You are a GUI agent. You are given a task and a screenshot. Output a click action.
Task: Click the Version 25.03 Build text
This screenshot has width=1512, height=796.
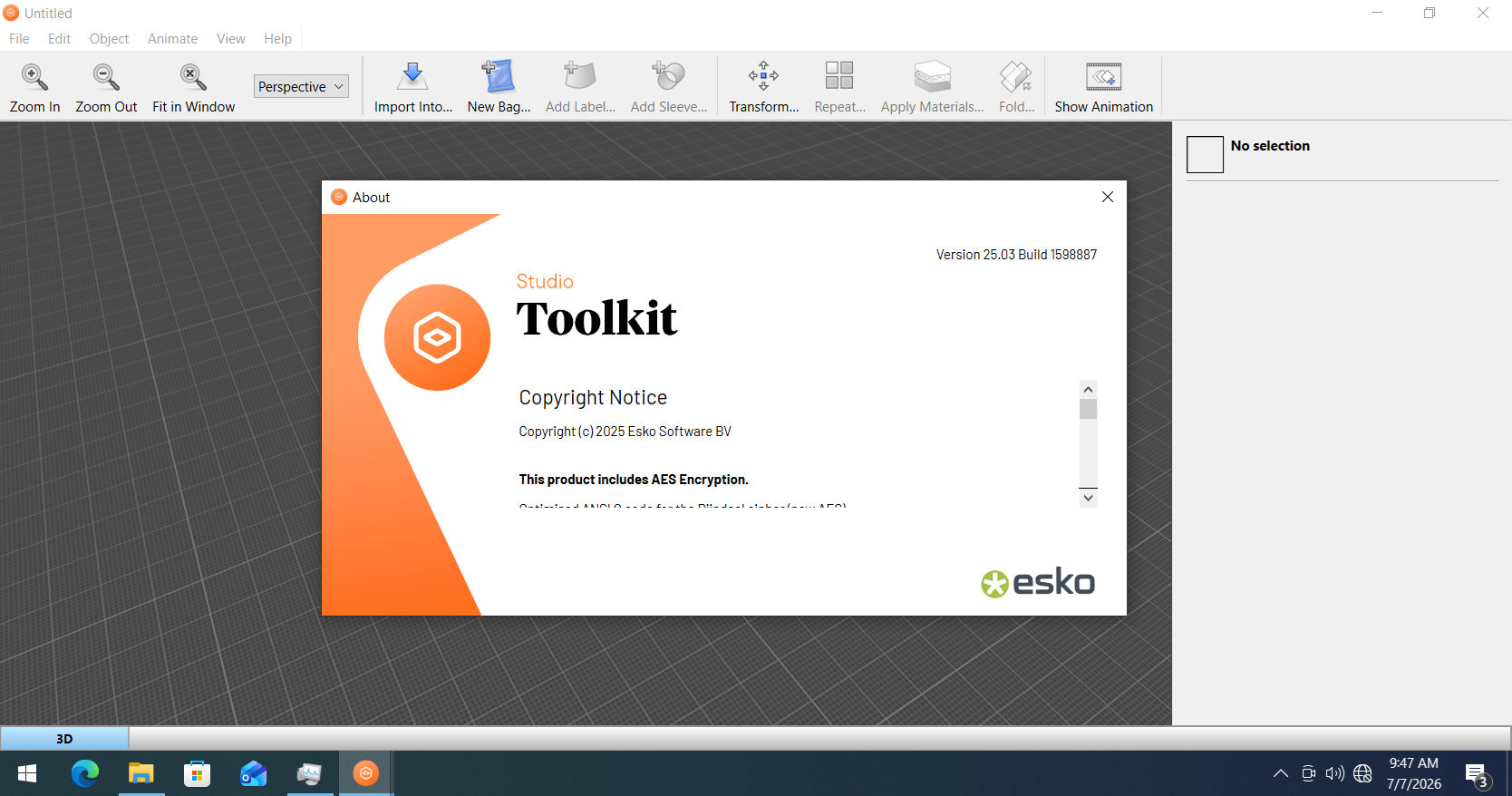1016,255
